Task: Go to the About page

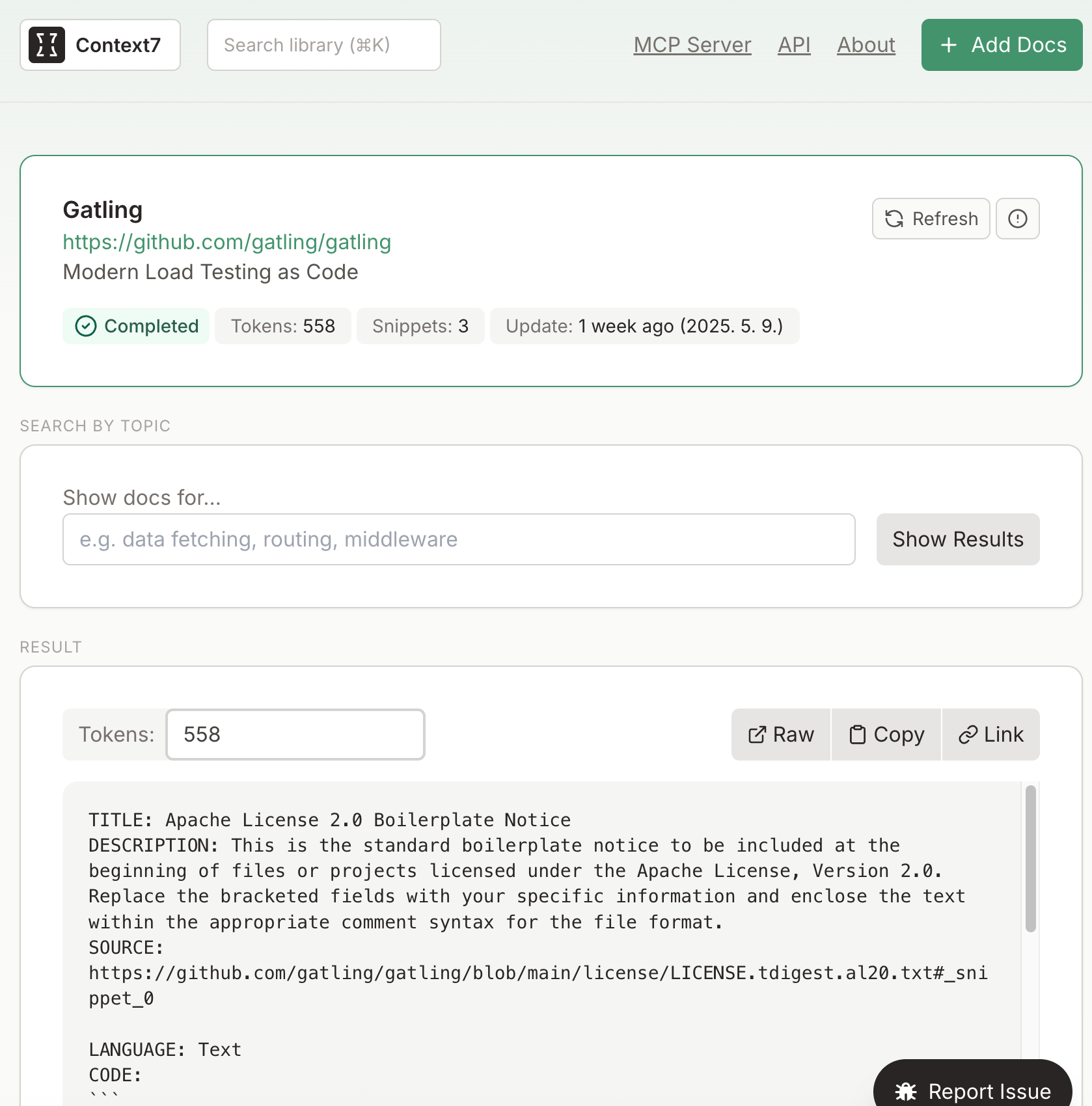Action: pos(866,45)
